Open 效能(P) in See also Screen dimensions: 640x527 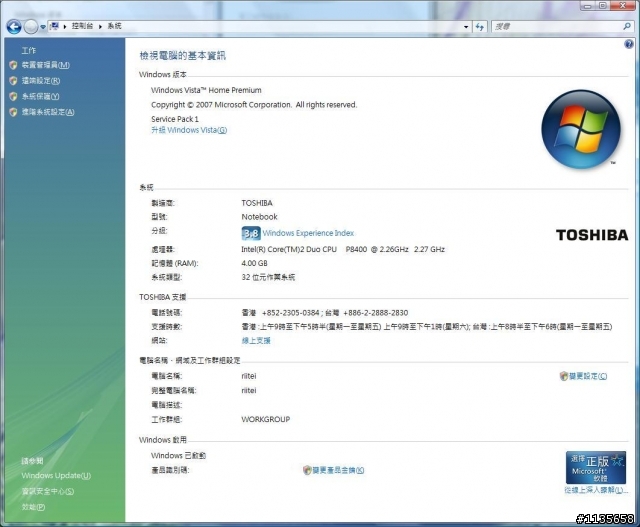(x=33, y=507)
